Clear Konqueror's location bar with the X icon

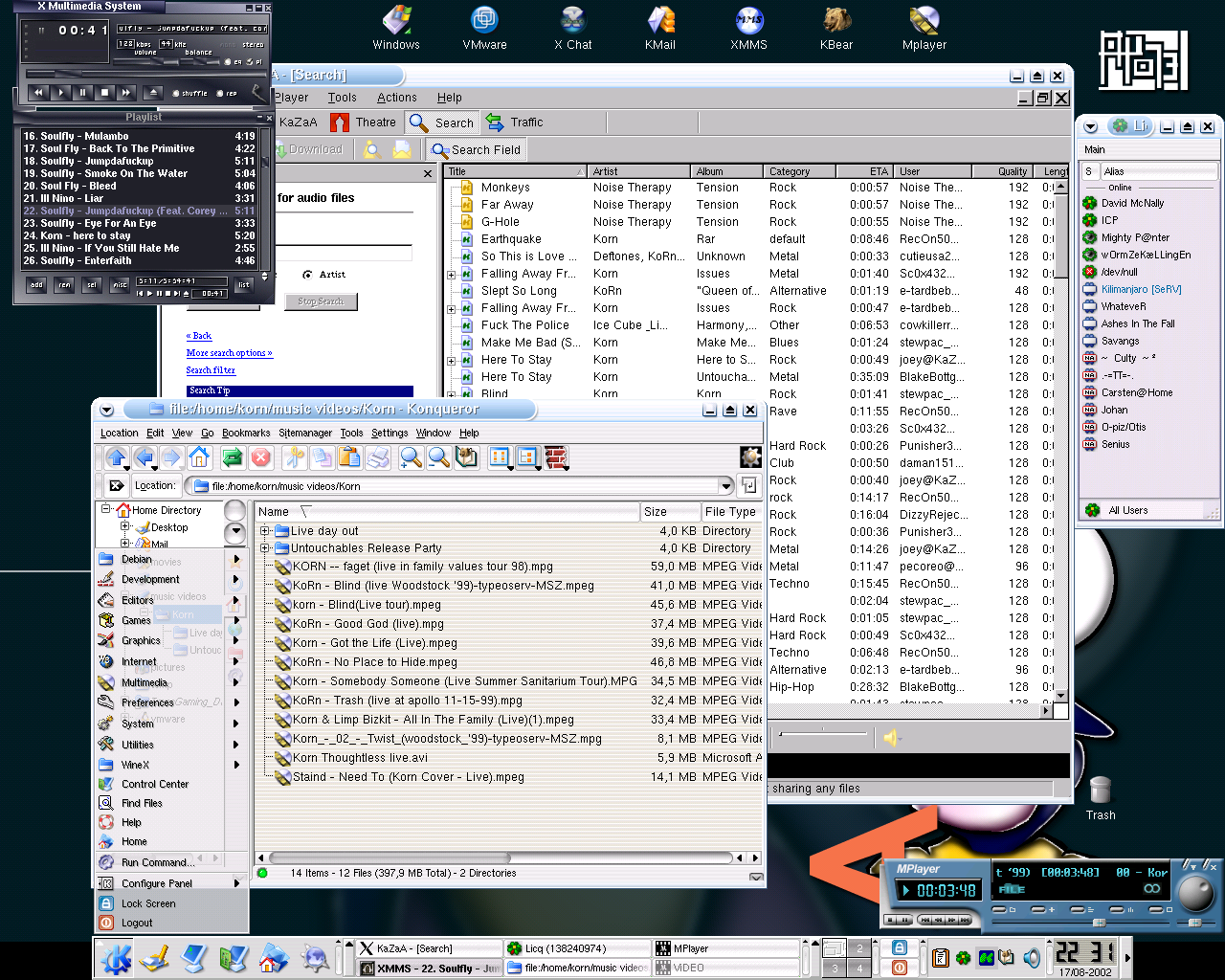tap(116, 485)
